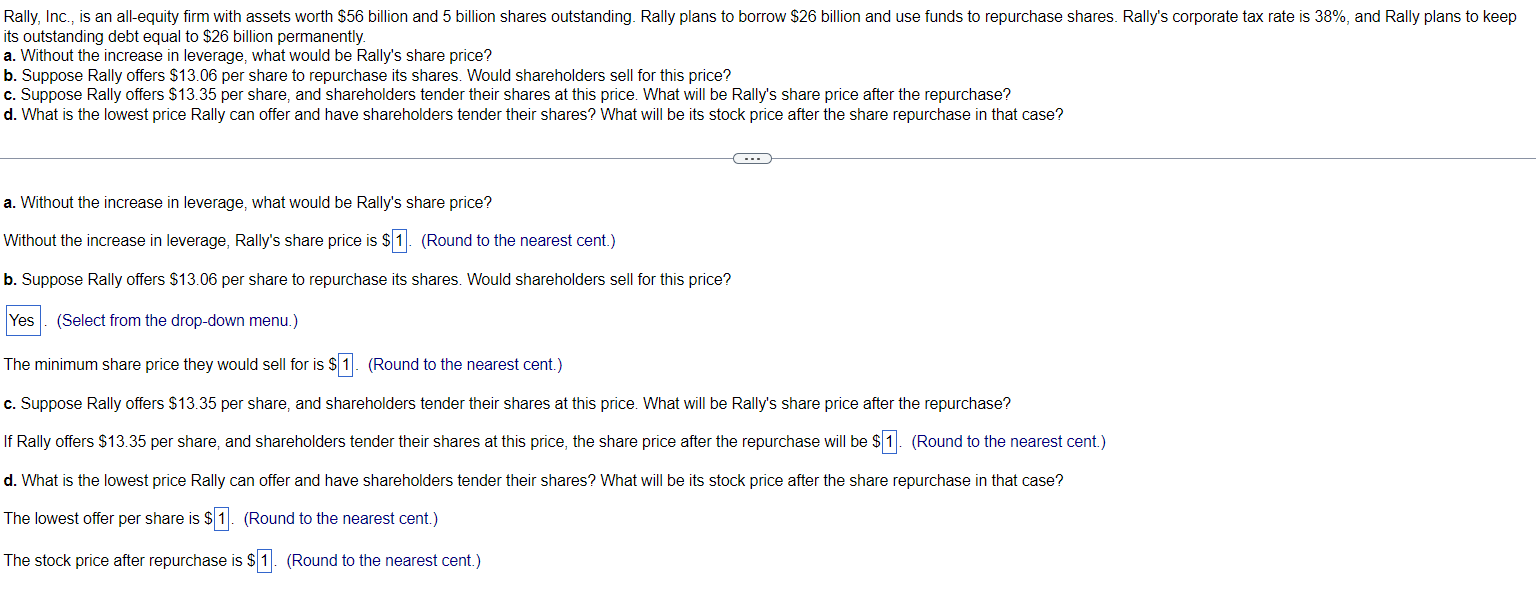Click the ellipsis button on the divider line
The image size is (1536, 608).
coord(752,158)
